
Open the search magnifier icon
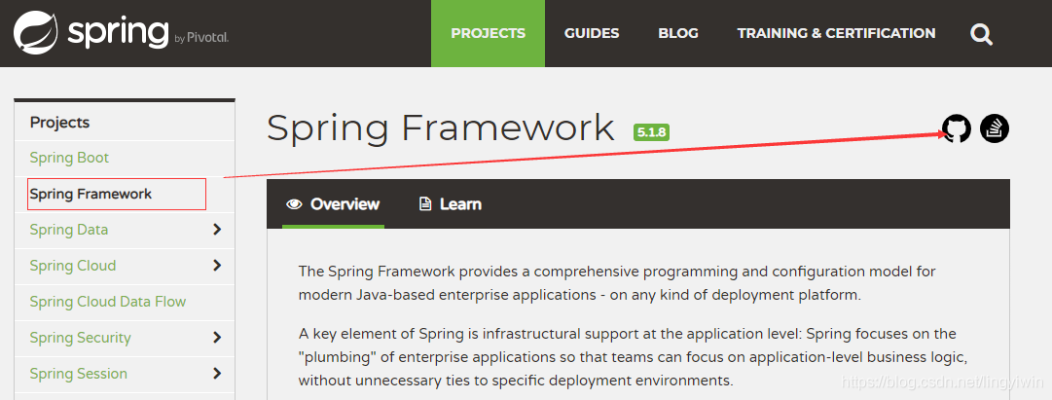click(x=981, y=34)
